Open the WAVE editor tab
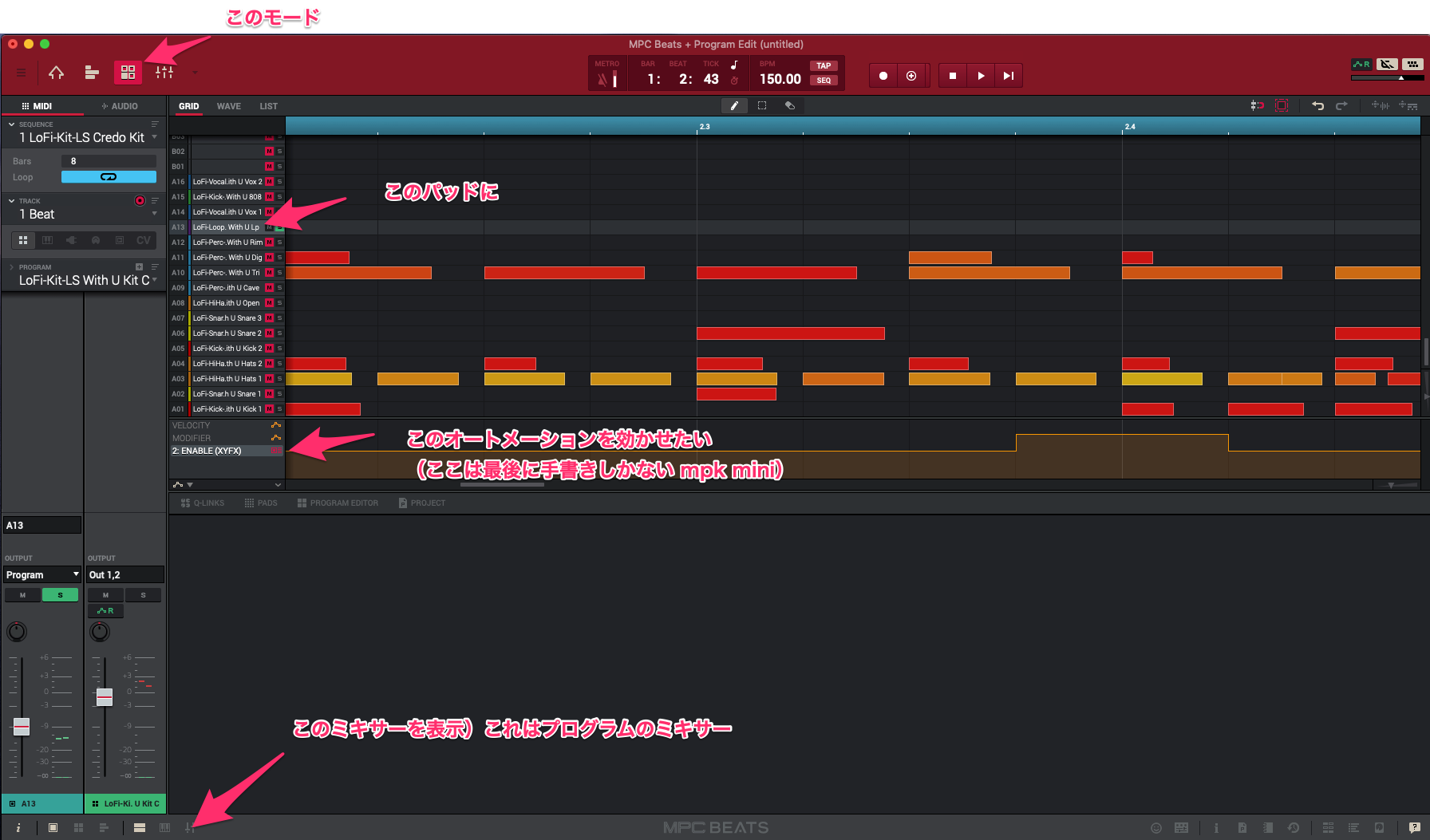Screen dimensions: 1430x840 tap(229, 106)
